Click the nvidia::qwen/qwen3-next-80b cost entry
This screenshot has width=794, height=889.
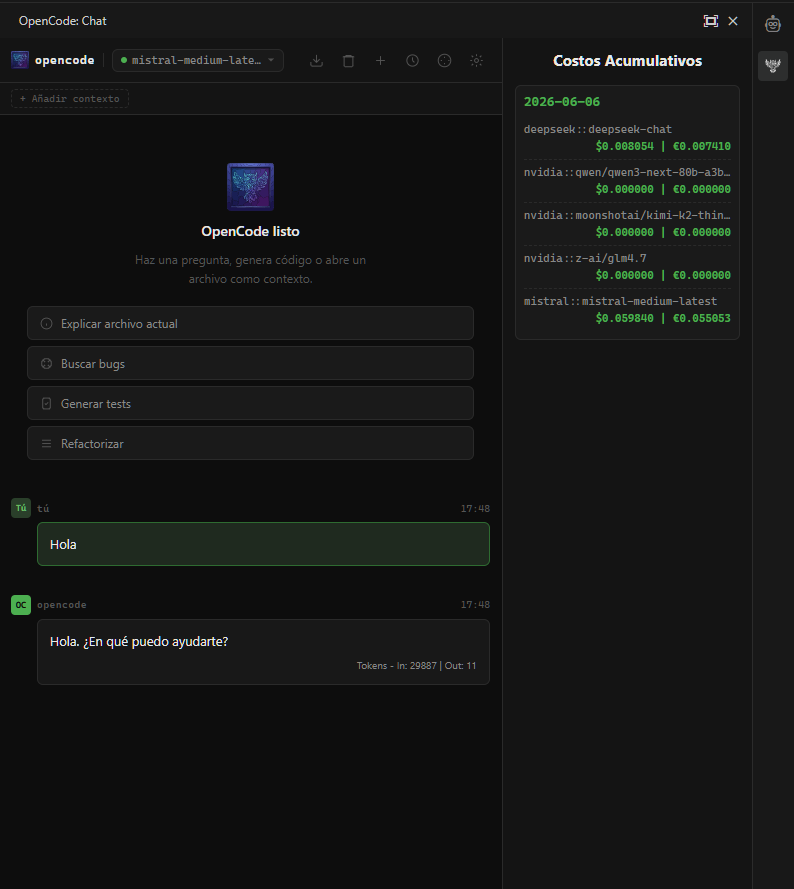[x=627, y=181]
